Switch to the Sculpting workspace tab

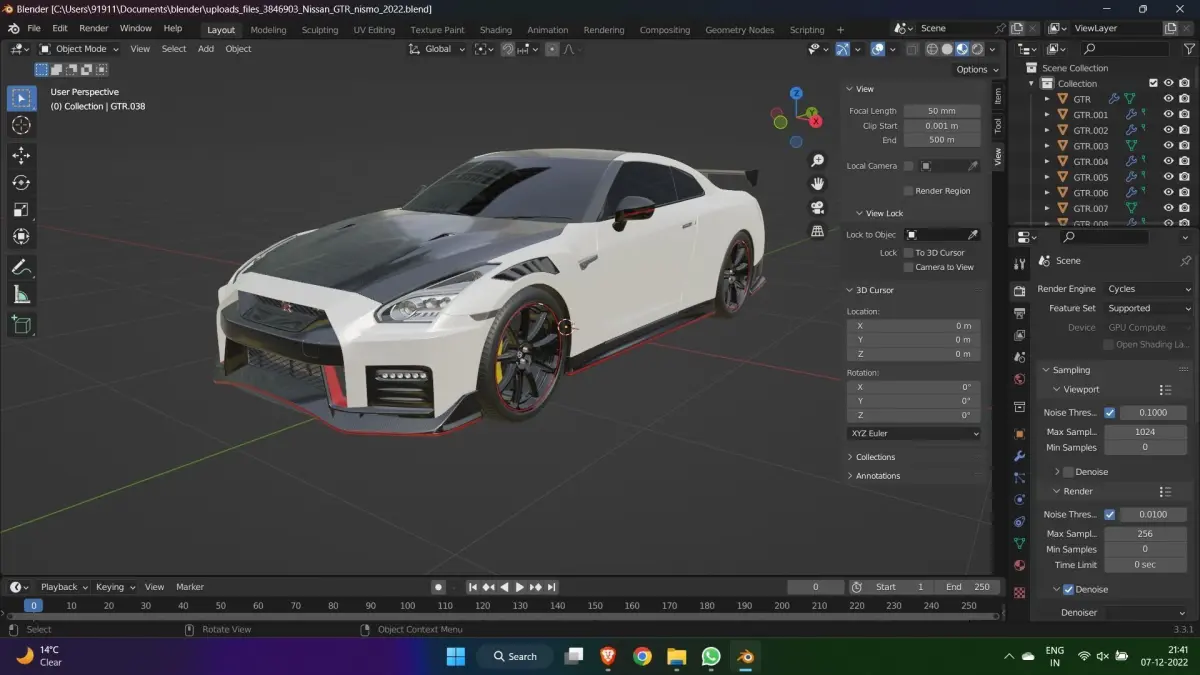click(x=320, y=30)
